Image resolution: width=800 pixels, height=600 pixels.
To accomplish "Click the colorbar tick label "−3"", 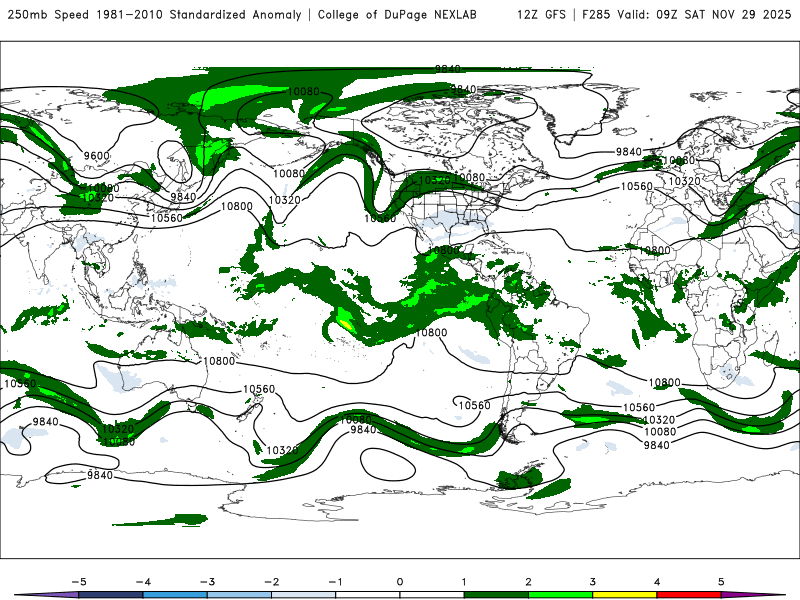I will click(207, 582).
